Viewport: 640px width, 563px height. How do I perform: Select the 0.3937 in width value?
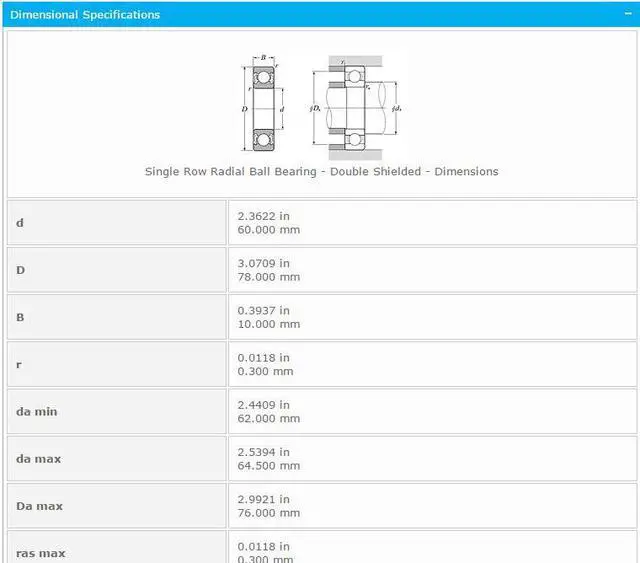[x=263, y=310]
